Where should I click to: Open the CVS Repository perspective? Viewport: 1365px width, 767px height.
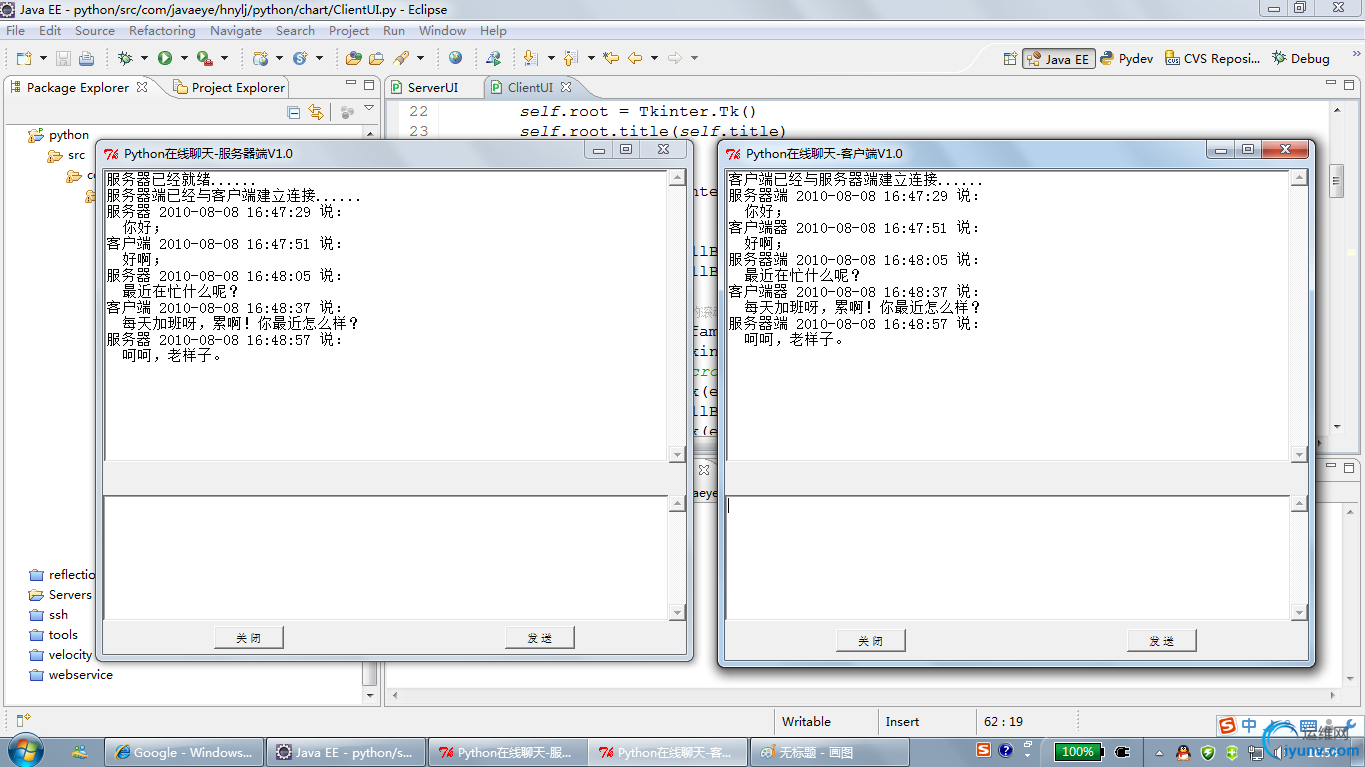pos(1212,59)
